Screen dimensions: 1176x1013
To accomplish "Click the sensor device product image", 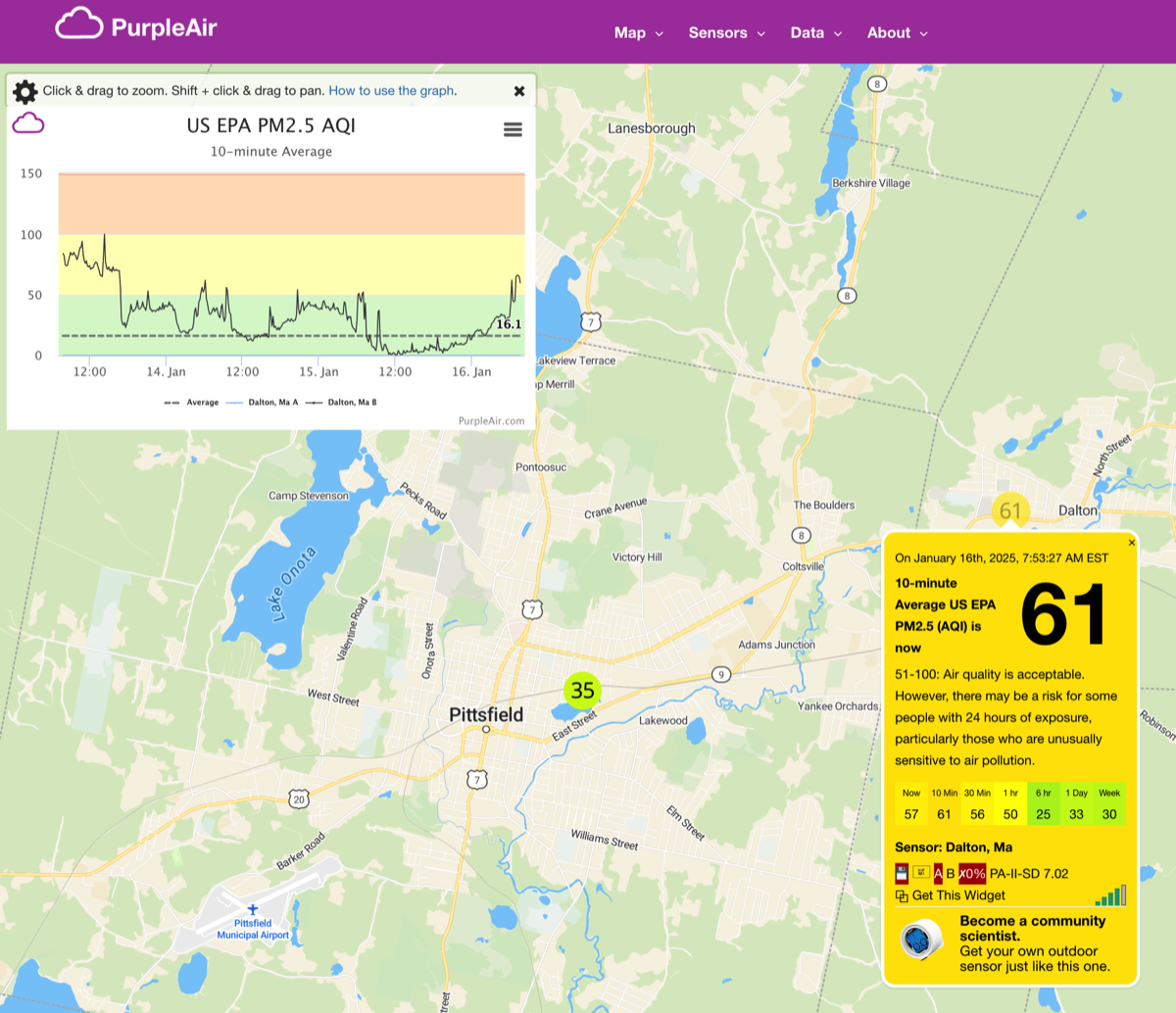I will tap(921, 941).
